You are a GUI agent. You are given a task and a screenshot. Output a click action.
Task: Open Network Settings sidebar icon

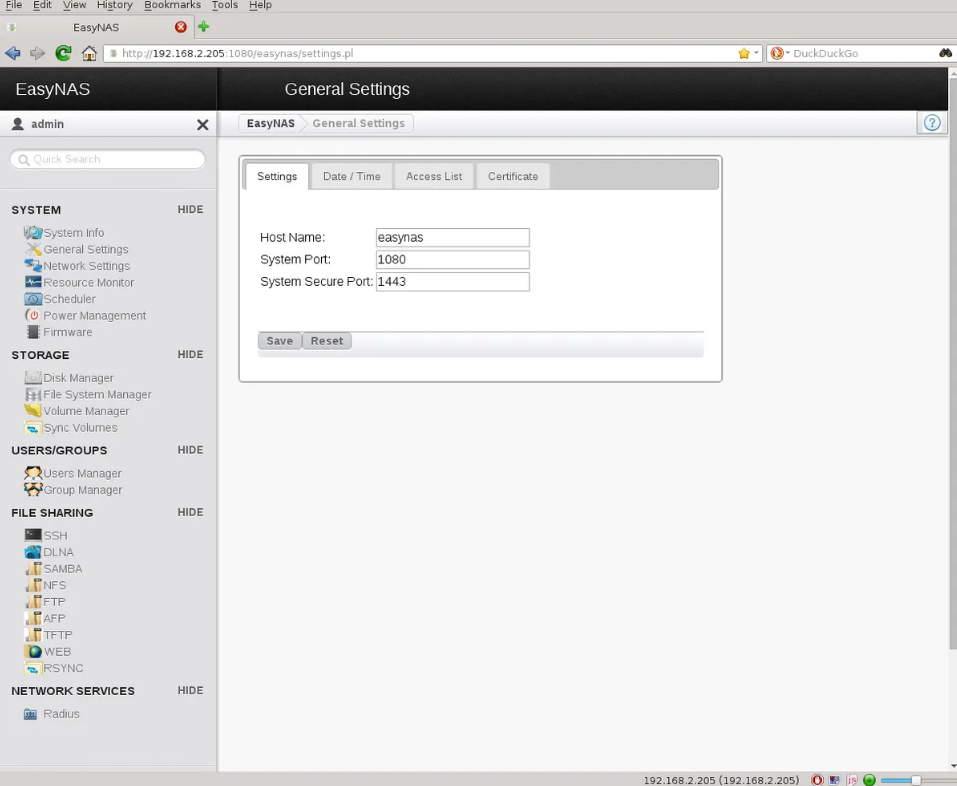click(33, 265)
